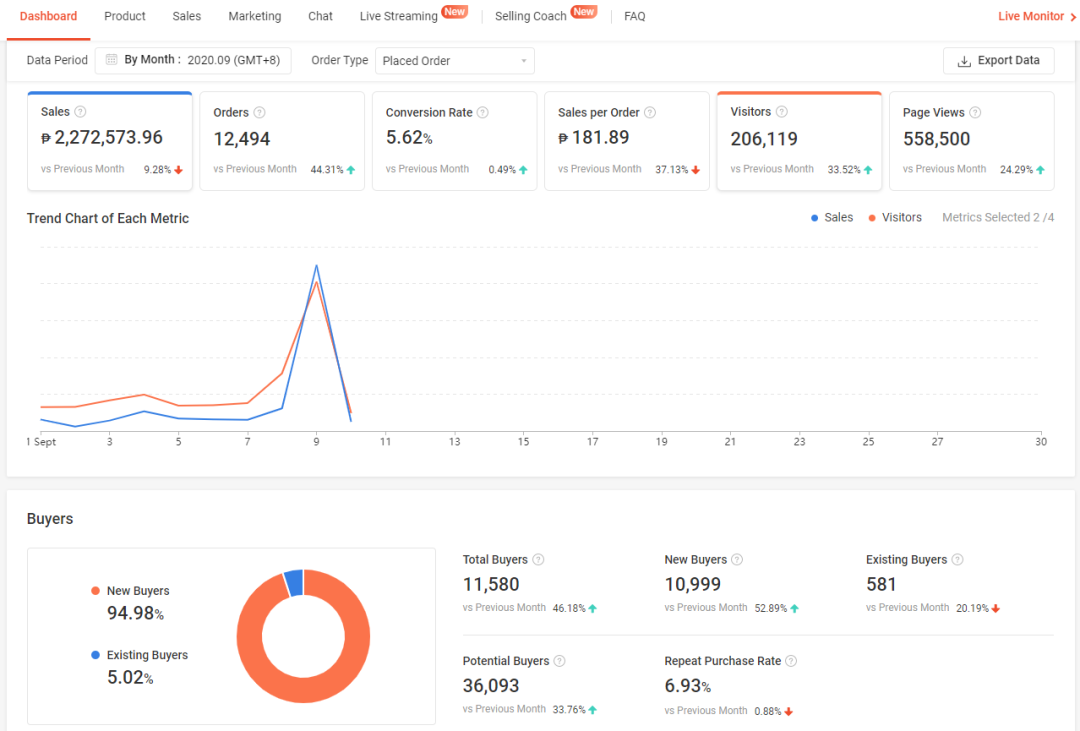Click the New badge on Live Streaming
This screenshot has width=1080, height=731.
(x=455, y=12)
